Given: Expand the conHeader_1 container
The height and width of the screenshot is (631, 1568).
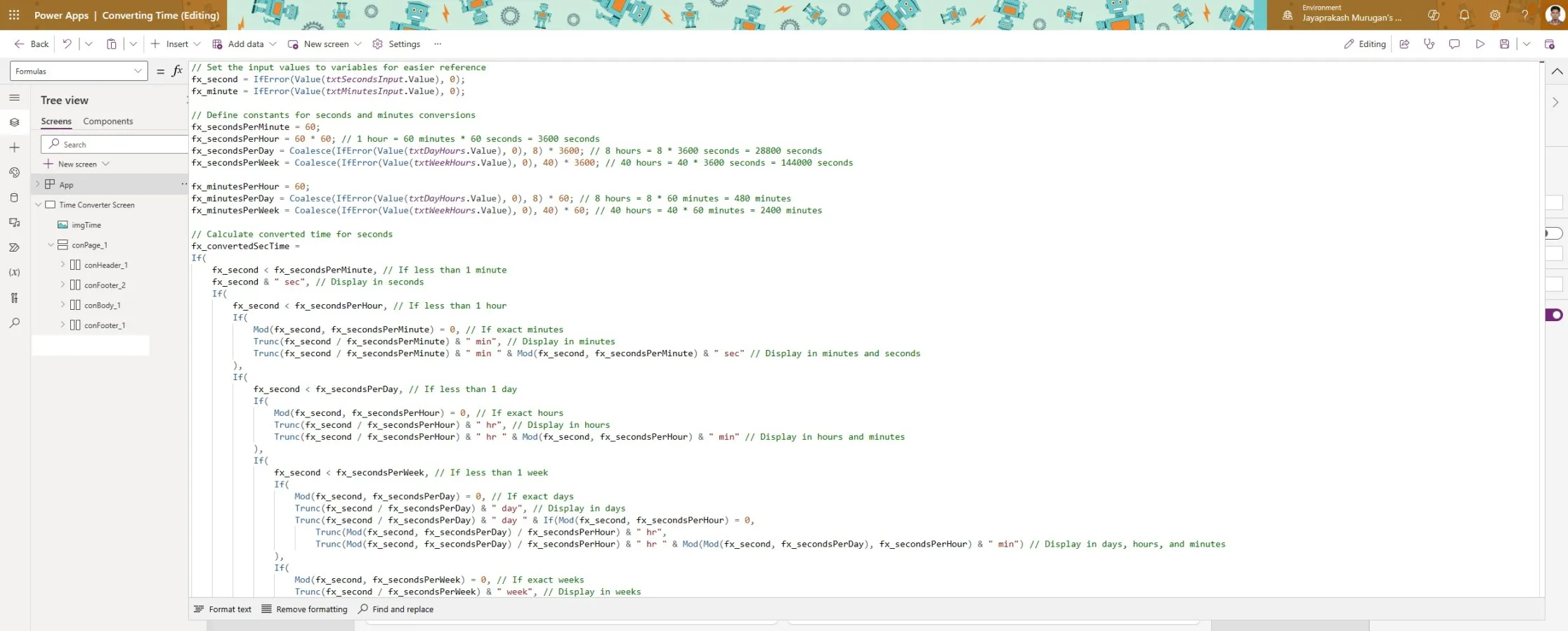Looking at the screenshot, I should [x=63, y=265].
